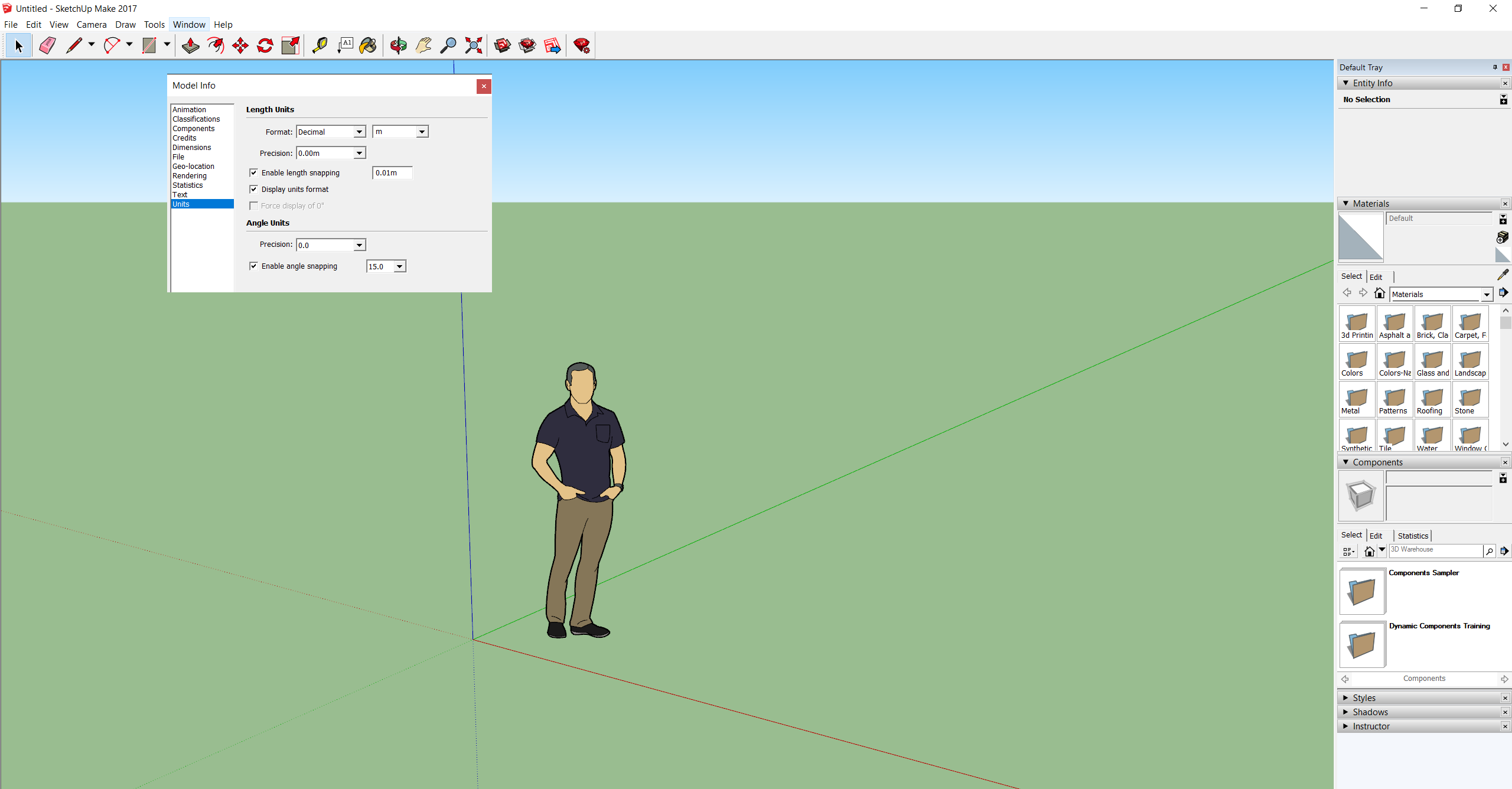Open the Camera menu
1512x789 pixels.
click(x=92, y=24)
